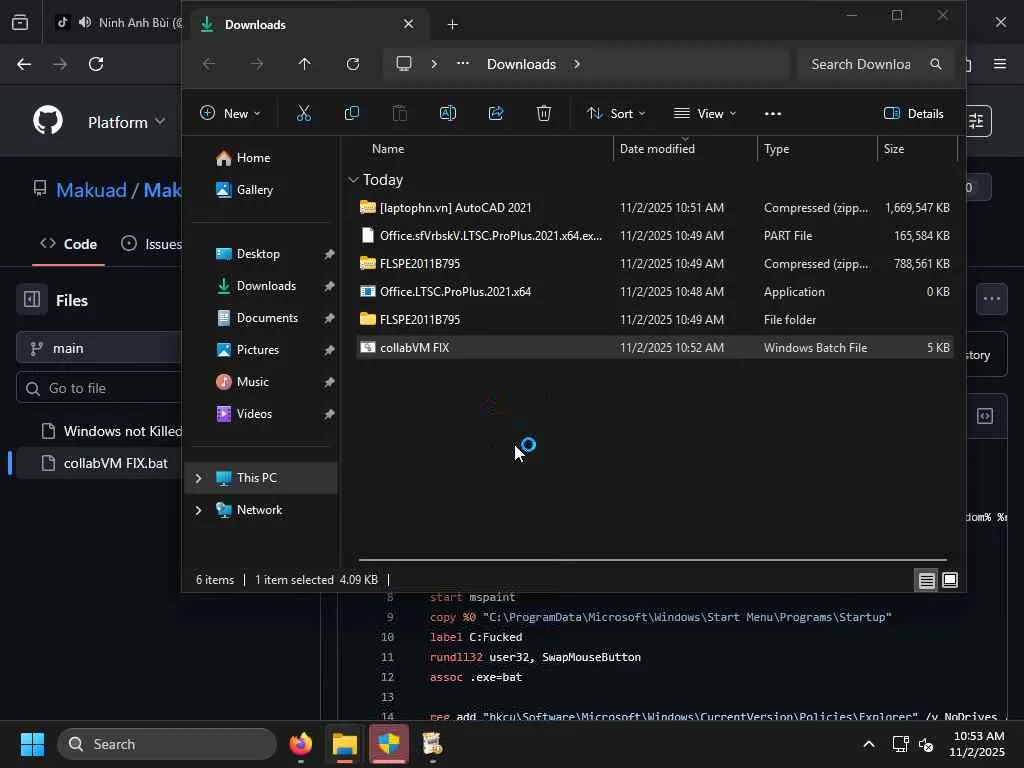Open File Explorer from the taskbar
Screen dimensions: 1024x768
[x=345, y=744]
